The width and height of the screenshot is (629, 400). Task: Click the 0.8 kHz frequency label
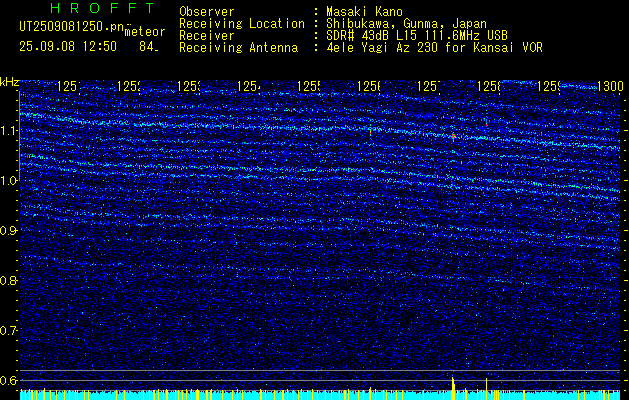[9, 280]
